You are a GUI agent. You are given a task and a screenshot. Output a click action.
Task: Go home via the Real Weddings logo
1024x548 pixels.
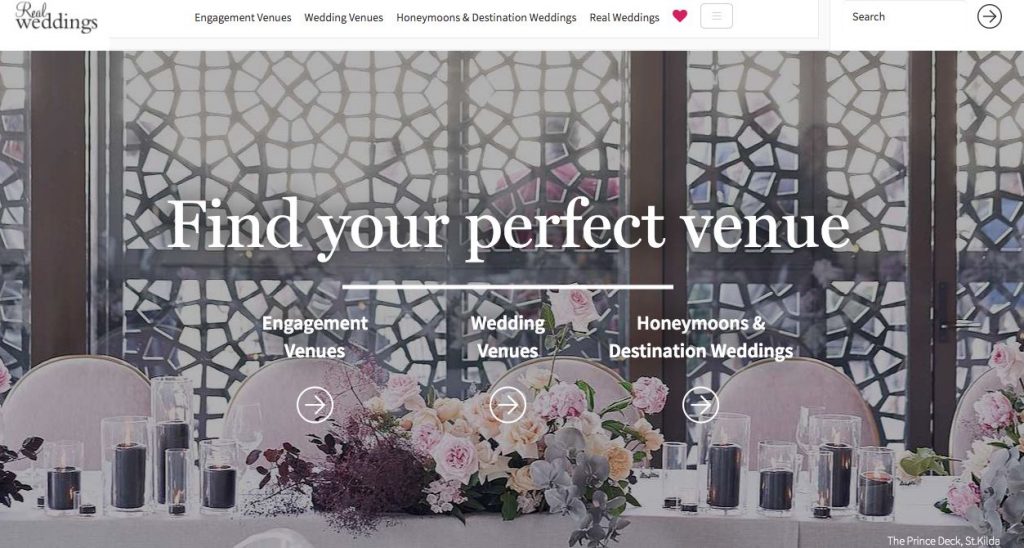pos(56,18)
